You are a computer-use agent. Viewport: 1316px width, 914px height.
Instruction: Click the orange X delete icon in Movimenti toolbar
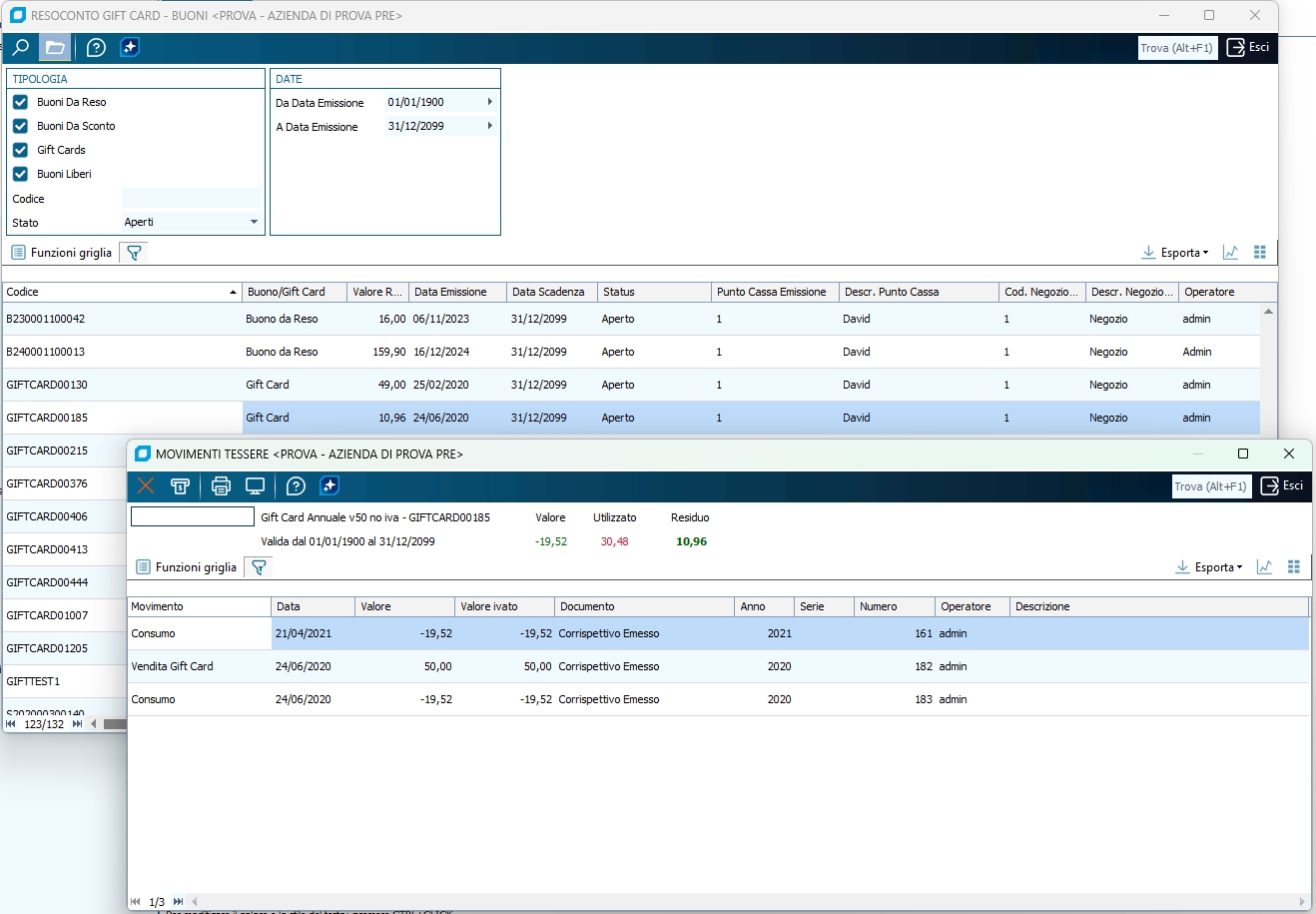pos(146,486)
